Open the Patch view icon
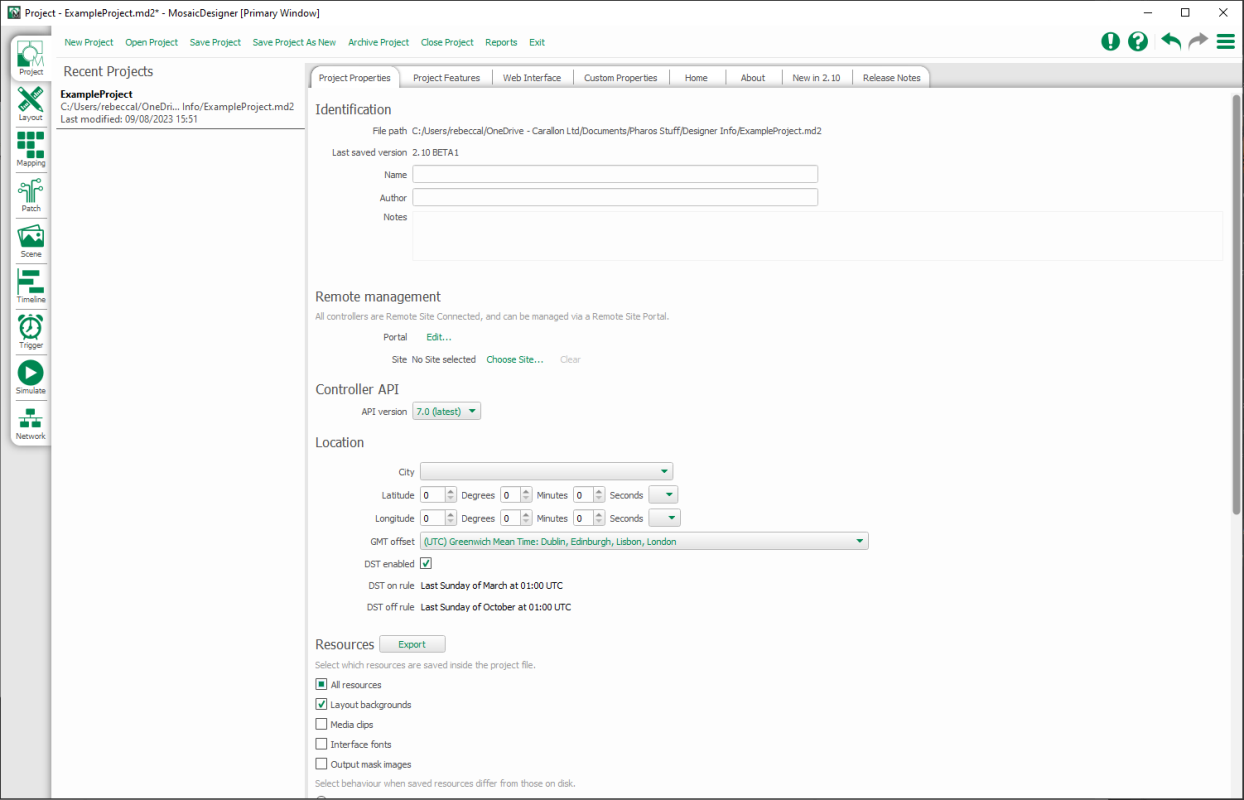The height and width of the screenshot is (800, 1244). (31, 191)
